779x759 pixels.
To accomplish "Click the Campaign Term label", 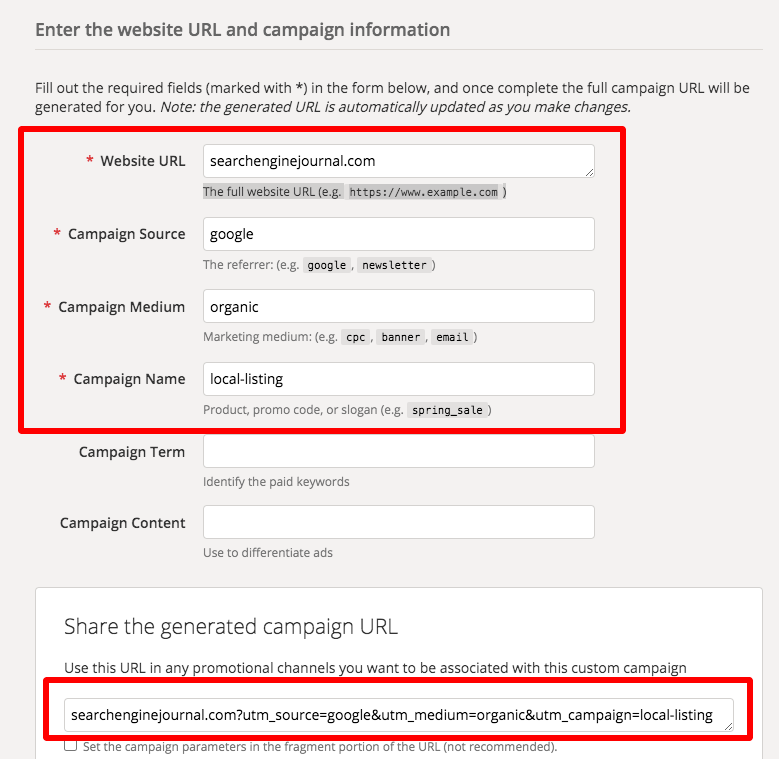I will (x=132, y=452).
